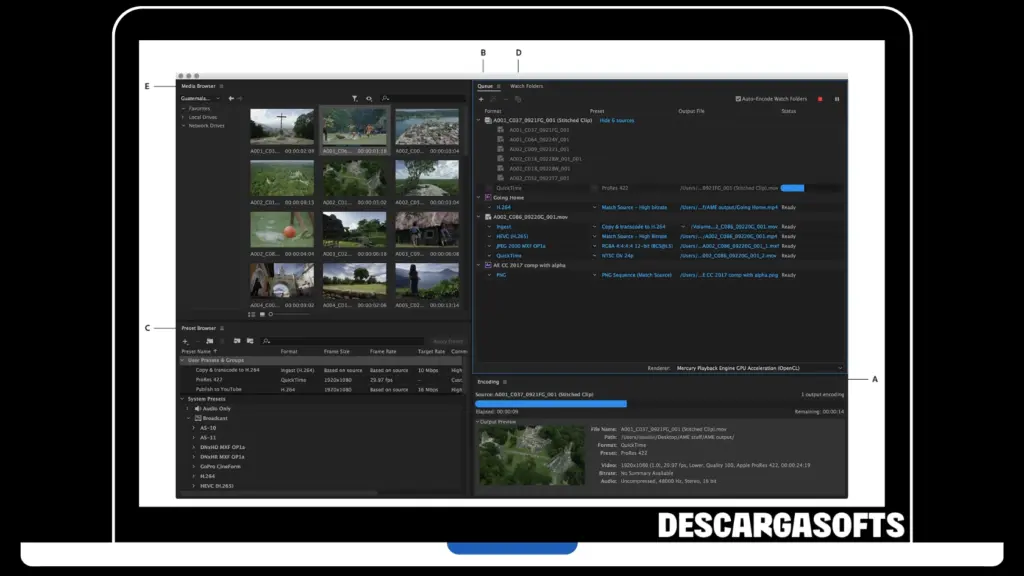Click the Apply Preset button
The image size is (1024, 576).
(x=445, y=341)
